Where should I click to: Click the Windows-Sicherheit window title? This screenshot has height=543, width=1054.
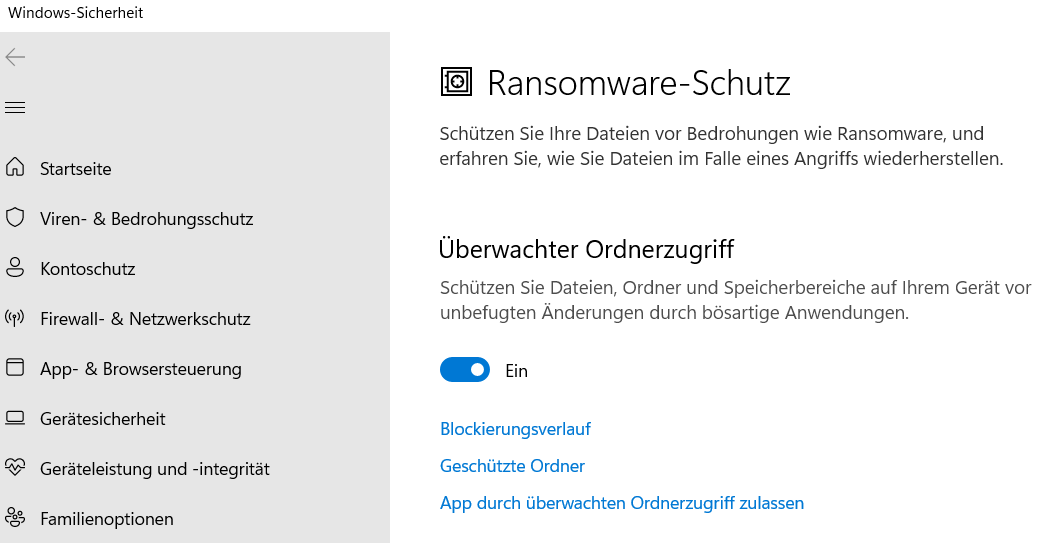click(76, 13)
